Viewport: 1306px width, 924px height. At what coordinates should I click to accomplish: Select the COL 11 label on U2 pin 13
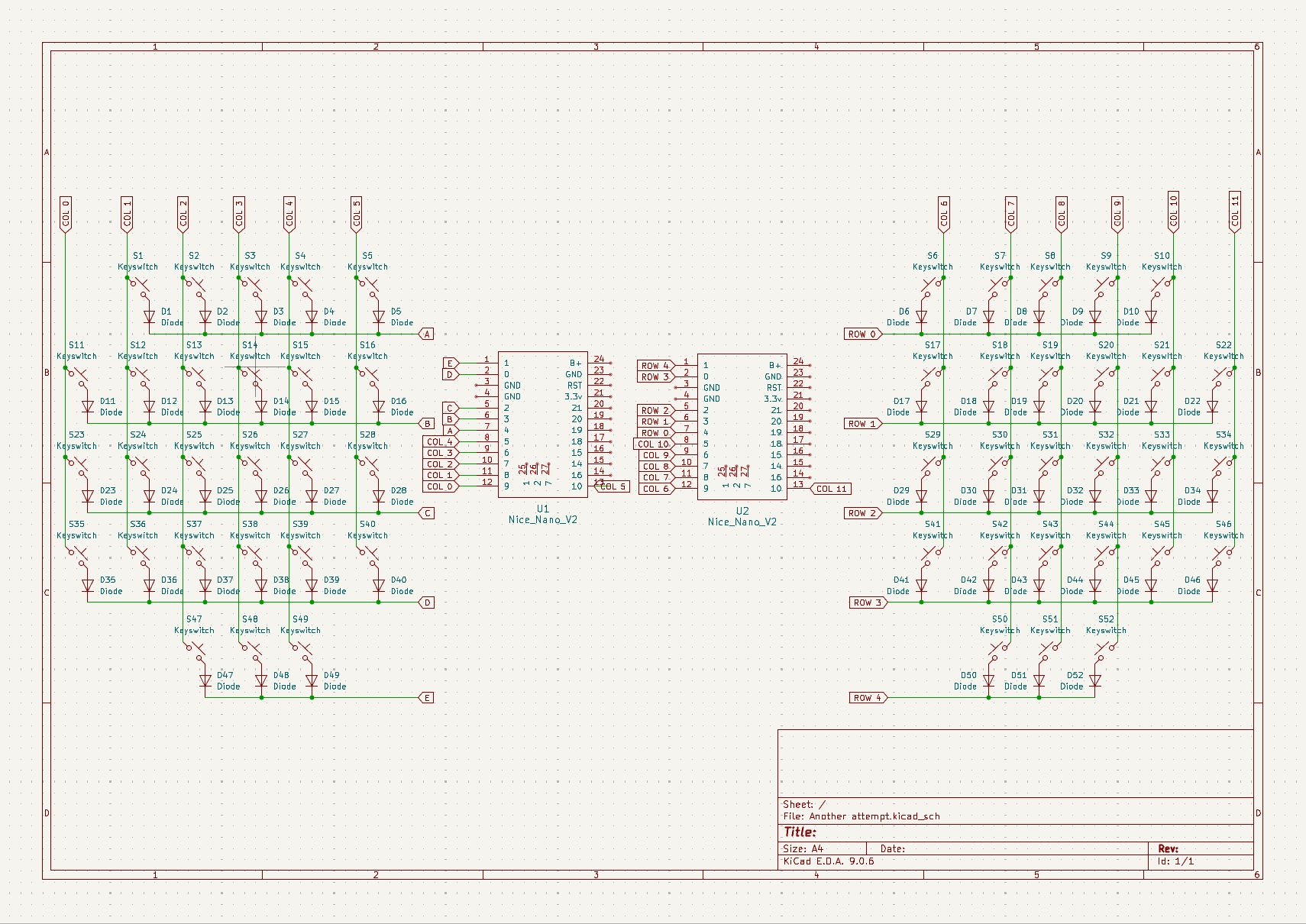coord(830,489)
